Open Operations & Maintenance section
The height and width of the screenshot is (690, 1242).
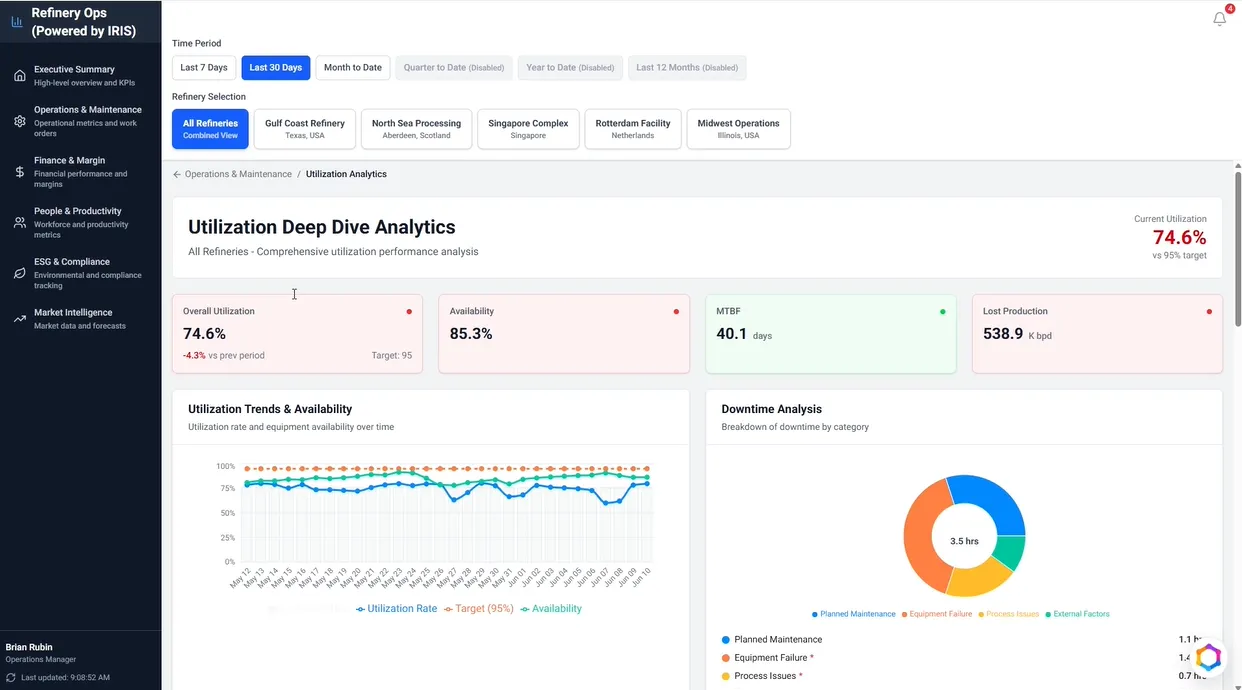click(x=80, y=121)
